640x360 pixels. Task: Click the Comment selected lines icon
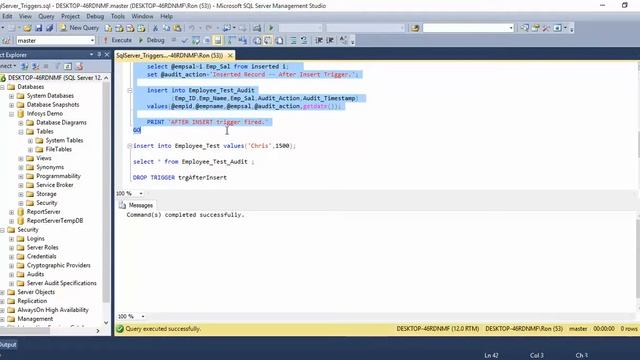point(293,40)
